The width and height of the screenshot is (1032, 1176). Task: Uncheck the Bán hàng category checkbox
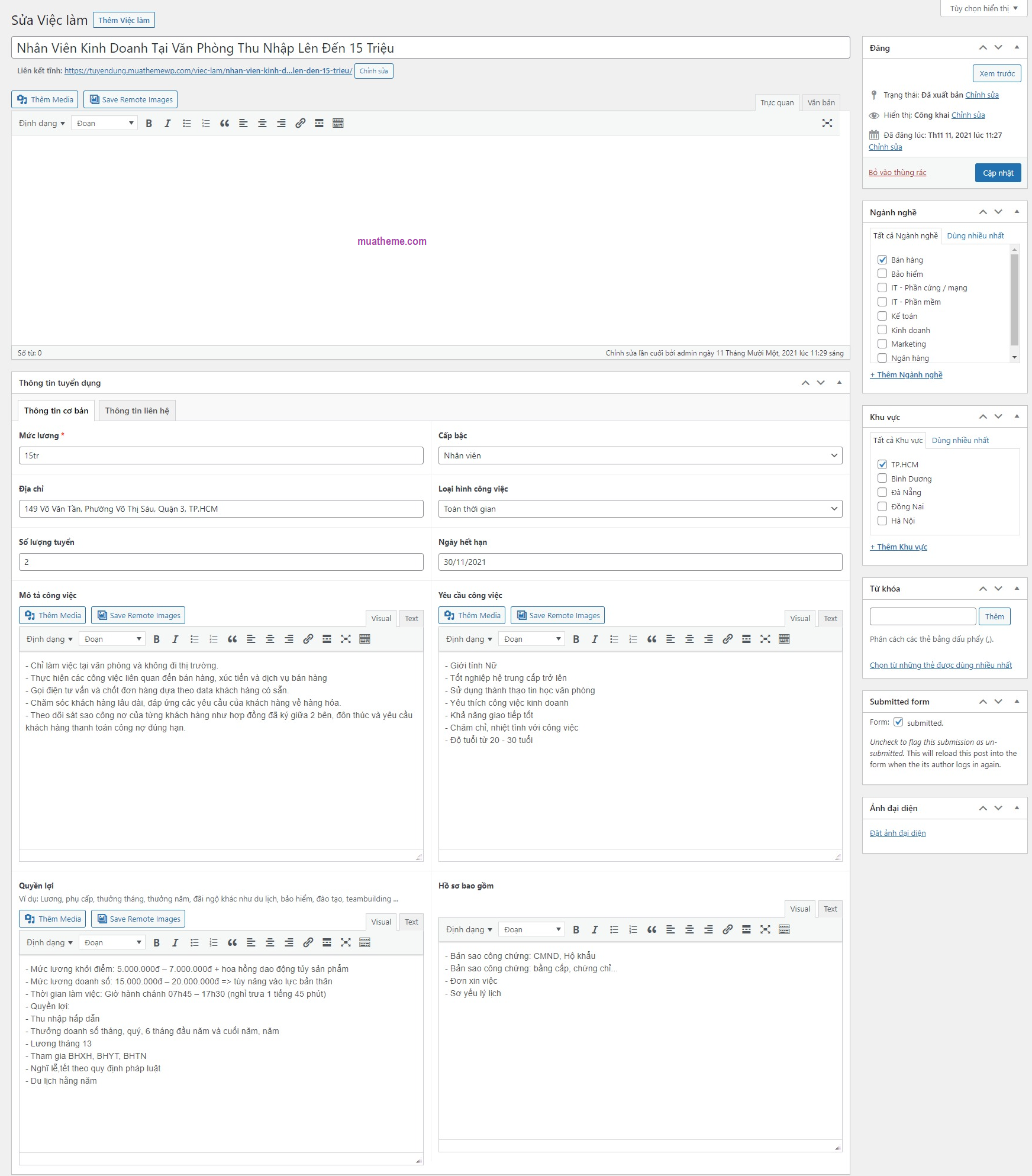(x=882, y=260)
